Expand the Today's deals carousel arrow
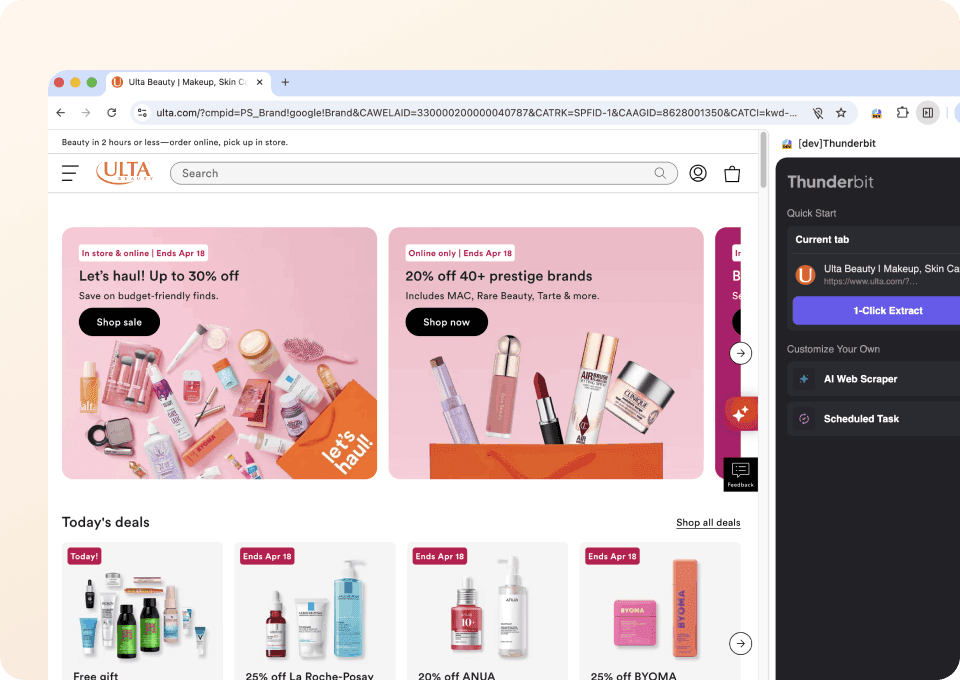Viewport: 960px width, 680px height. 740,643
